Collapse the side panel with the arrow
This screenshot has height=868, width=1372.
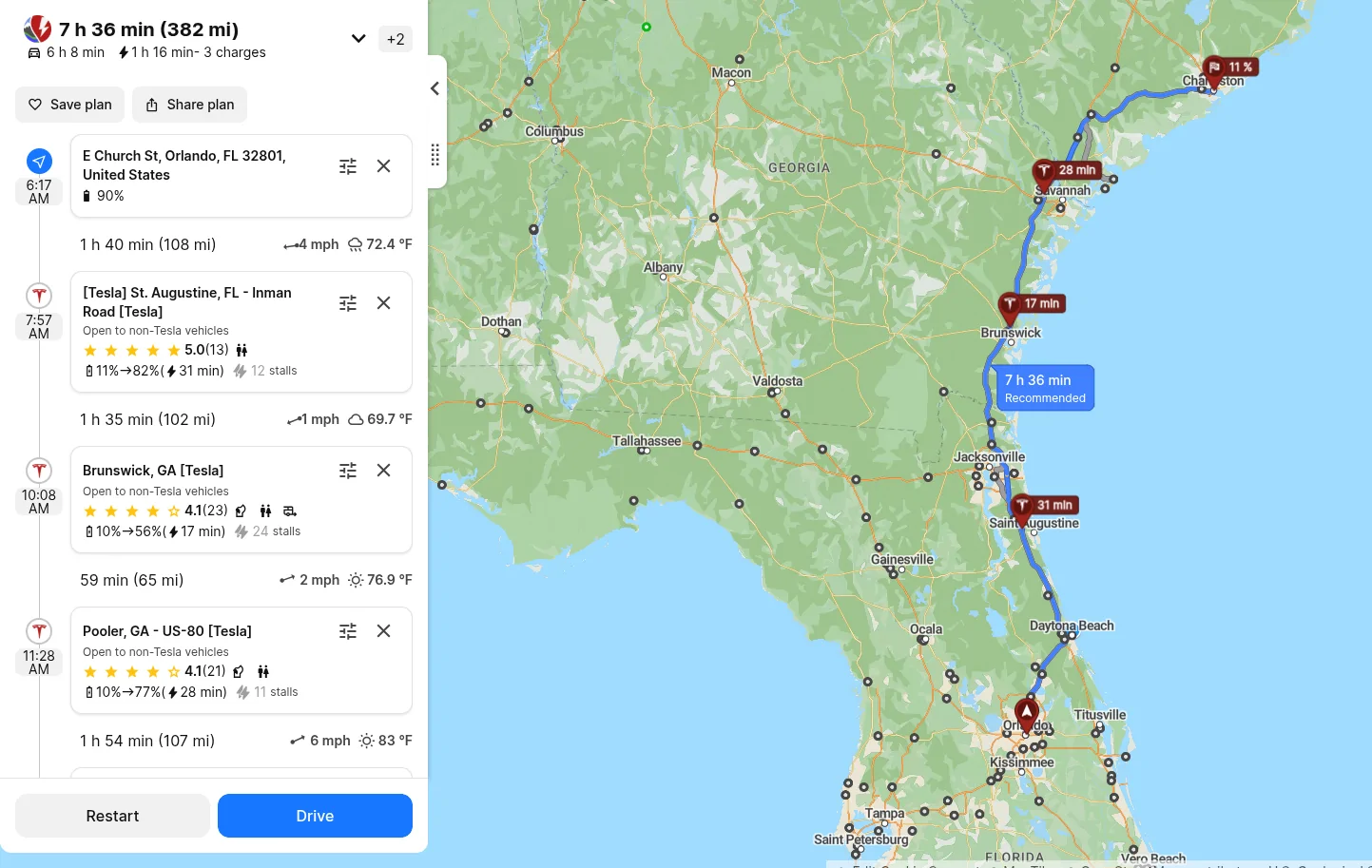435,88
